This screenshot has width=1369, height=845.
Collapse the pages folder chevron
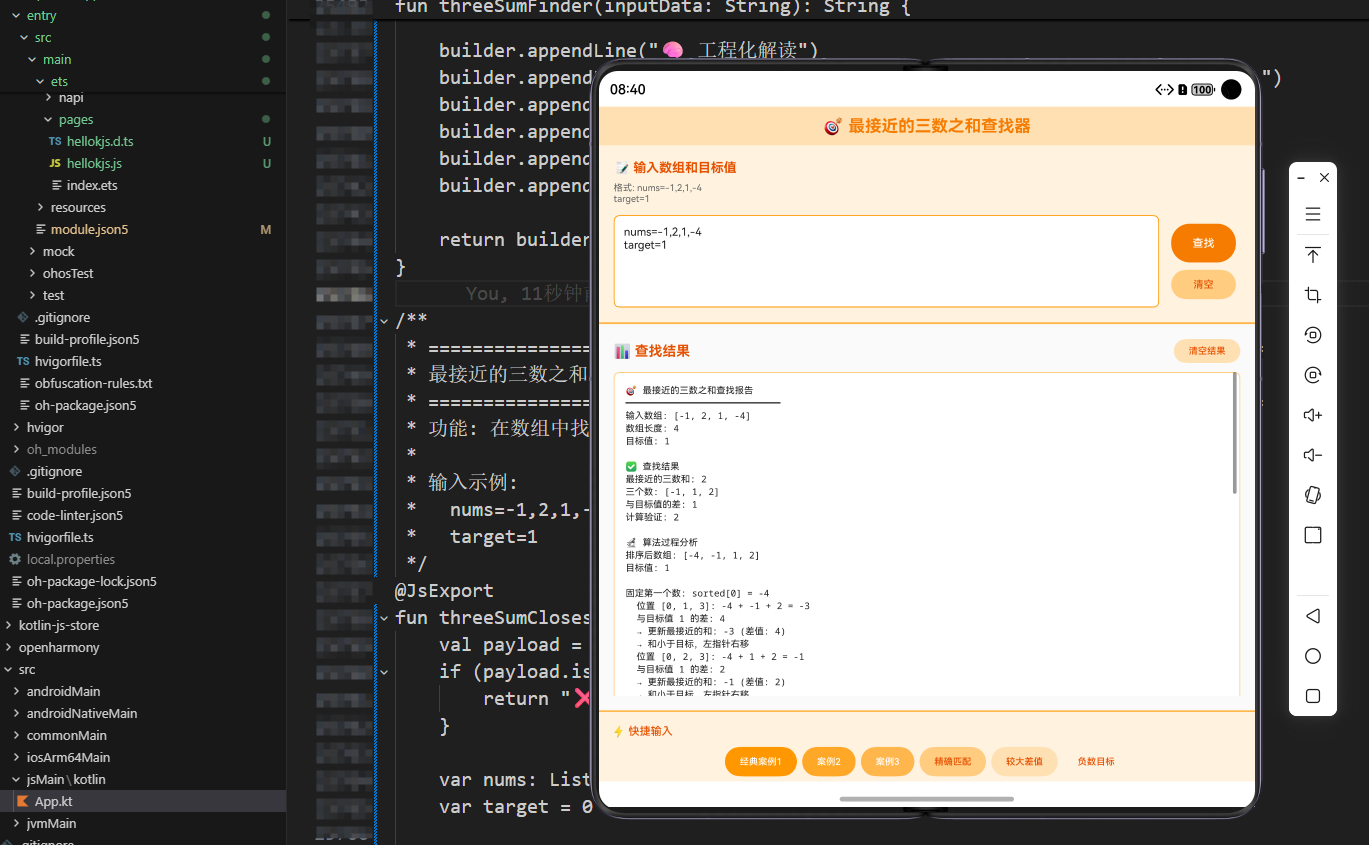(x=49, y=119)
